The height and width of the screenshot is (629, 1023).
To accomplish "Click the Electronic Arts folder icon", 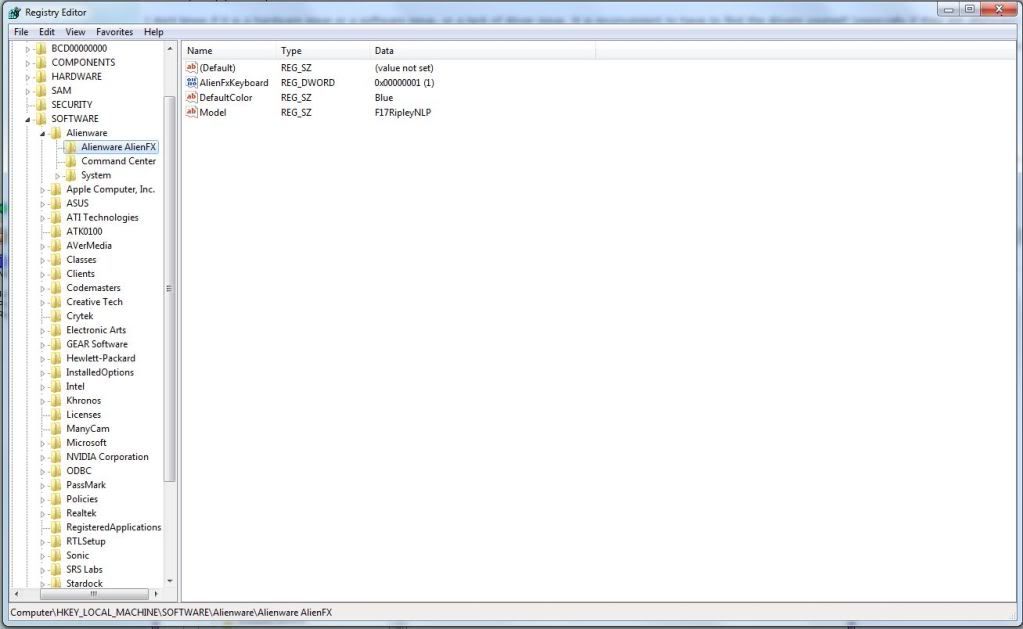I will [56, 330].
